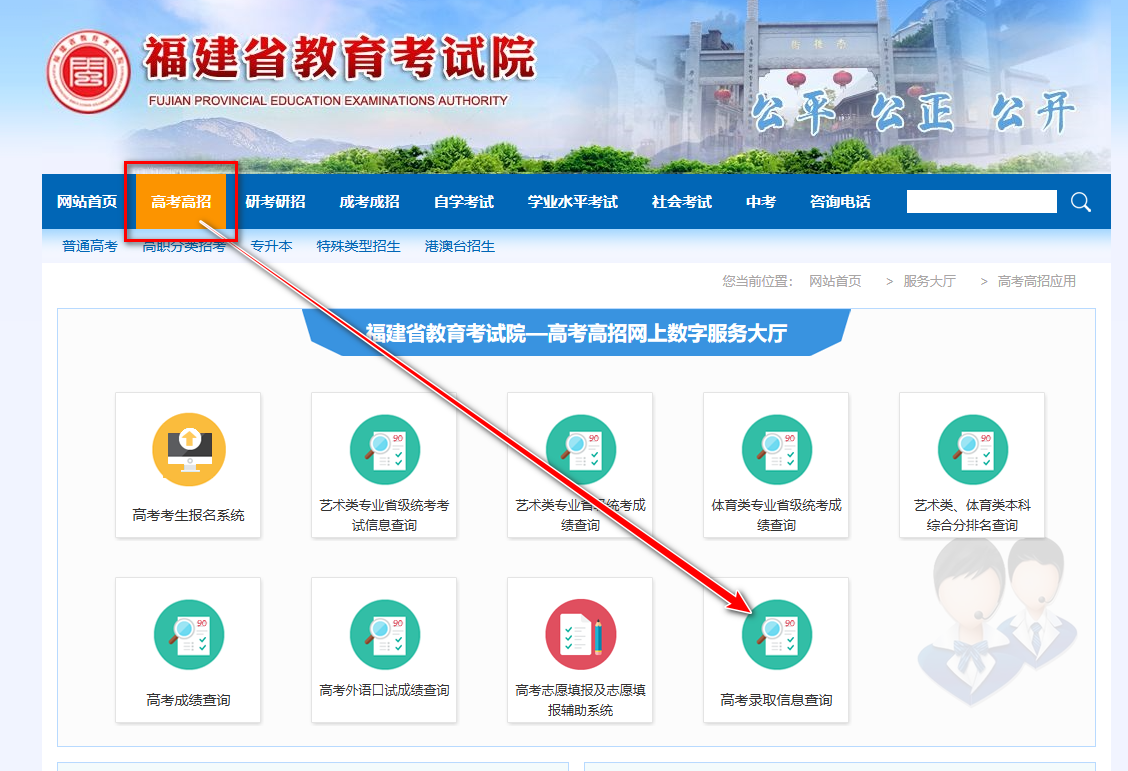Click the 艺术类专业省级统考考试信息查询 label

click(x=384, y=515)
